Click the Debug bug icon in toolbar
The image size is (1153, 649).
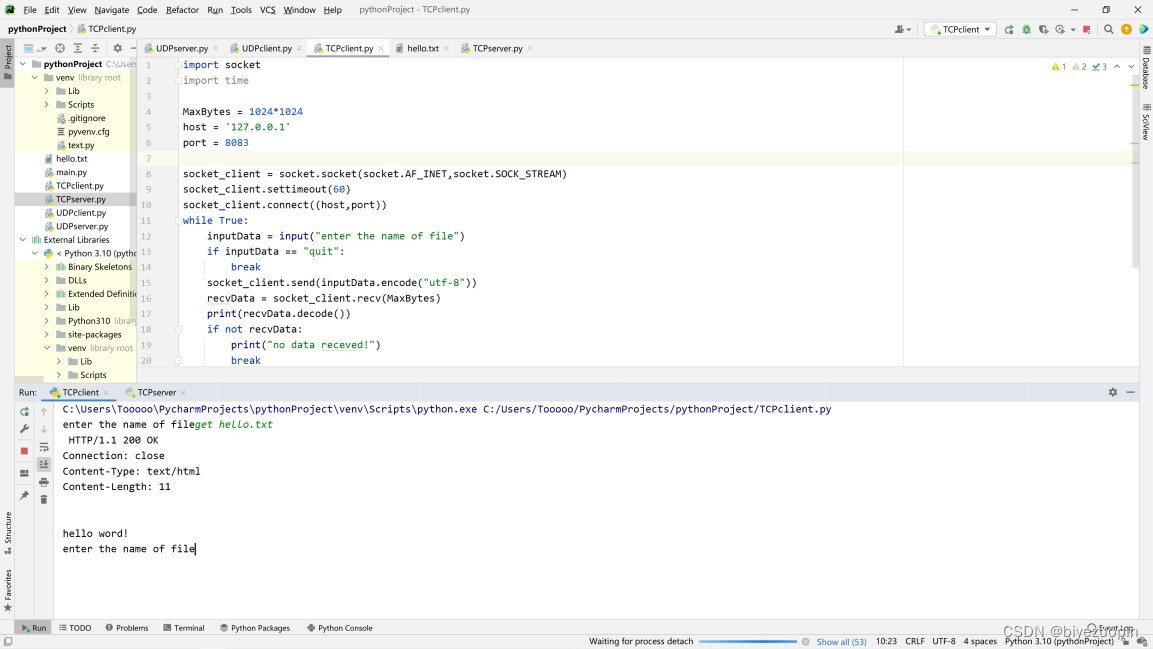(1026, 30)
